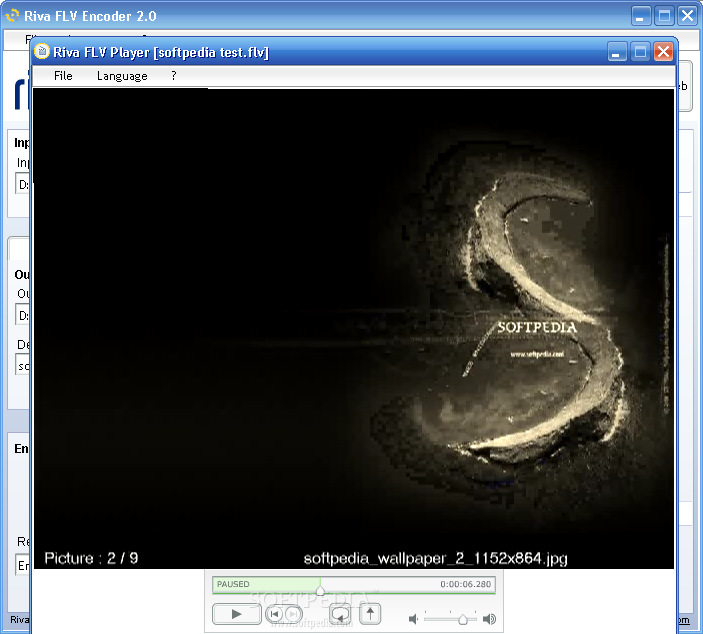This screenshot has width=703, height=634.
Task: Click the 0:00:06.280 timecode
Action: [x=465, y=584]
